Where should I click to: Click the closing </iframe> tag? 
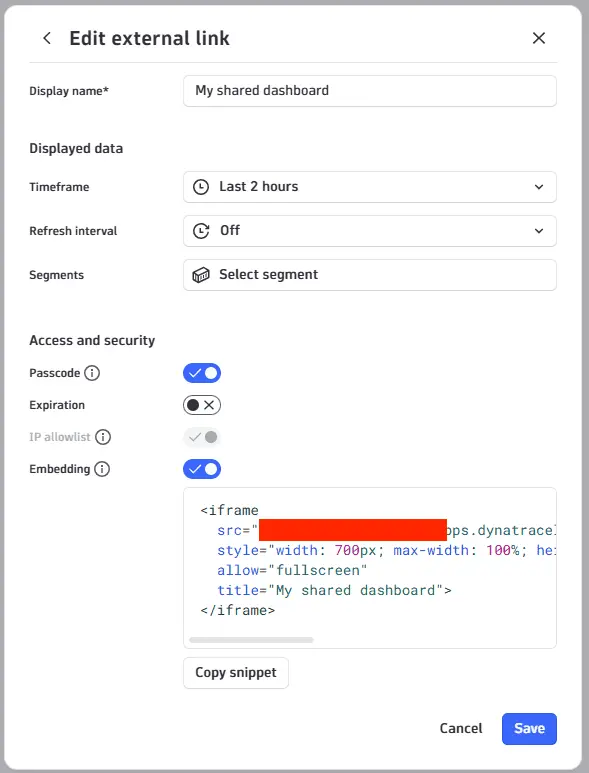[x=238, y=610]
